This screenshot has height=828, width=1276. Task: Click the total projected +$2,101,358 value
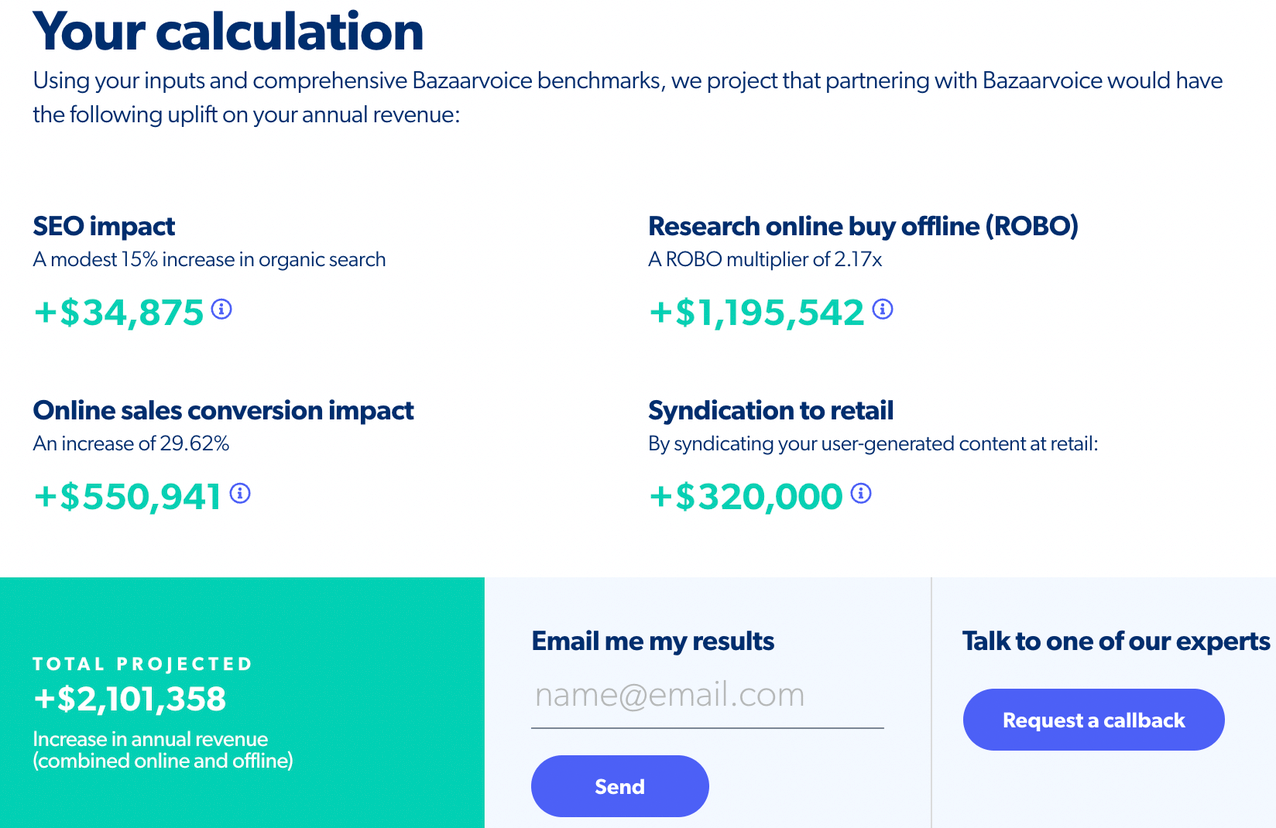130,700
